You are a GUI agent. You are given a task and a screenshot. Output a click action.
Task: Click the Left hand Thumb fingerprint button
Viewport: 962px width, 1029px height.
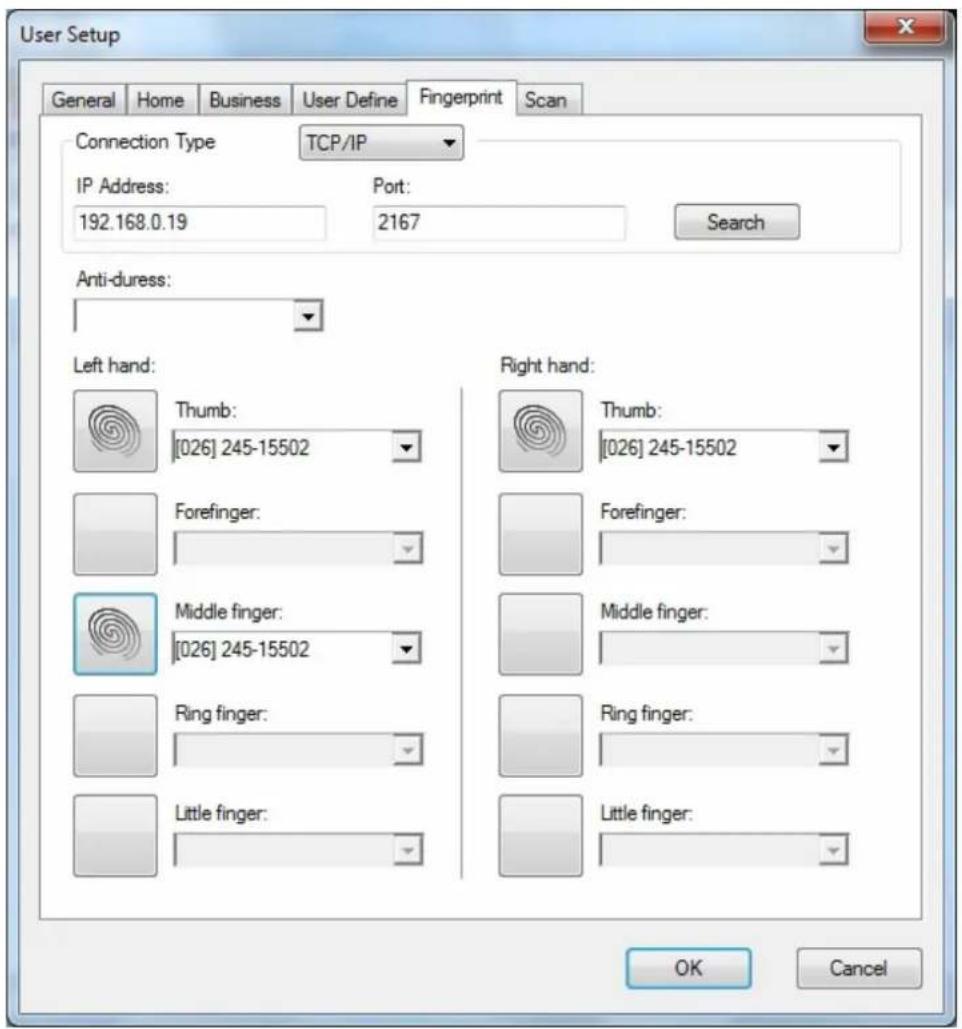tap(115, 431)
